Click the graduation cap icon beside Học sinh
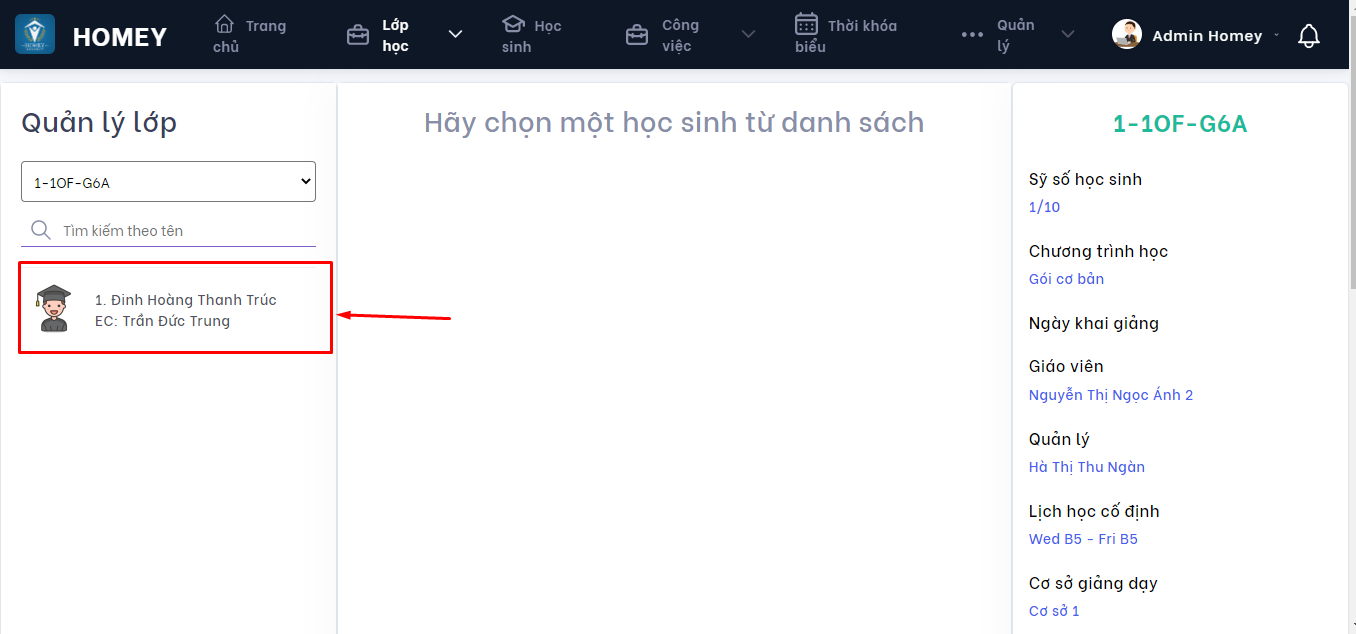The image size is (1356, 634). coord(514,26)
